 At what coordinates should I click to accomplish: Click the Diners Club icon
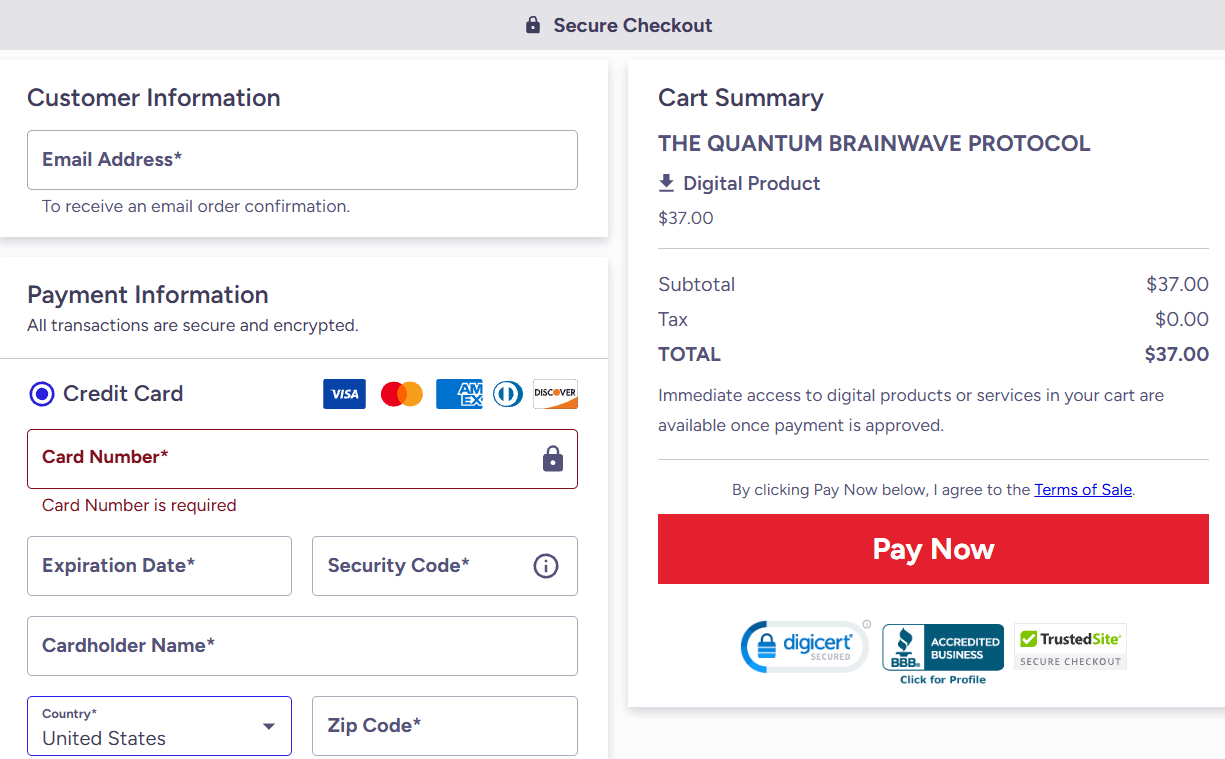point(507,394)
